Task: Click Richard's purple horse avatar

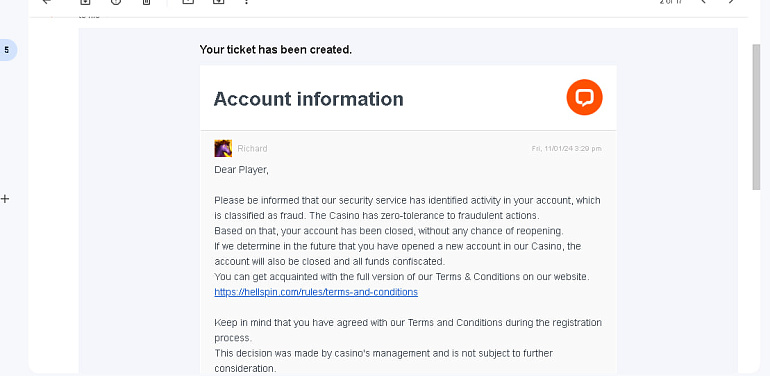Action: point(223,148)
